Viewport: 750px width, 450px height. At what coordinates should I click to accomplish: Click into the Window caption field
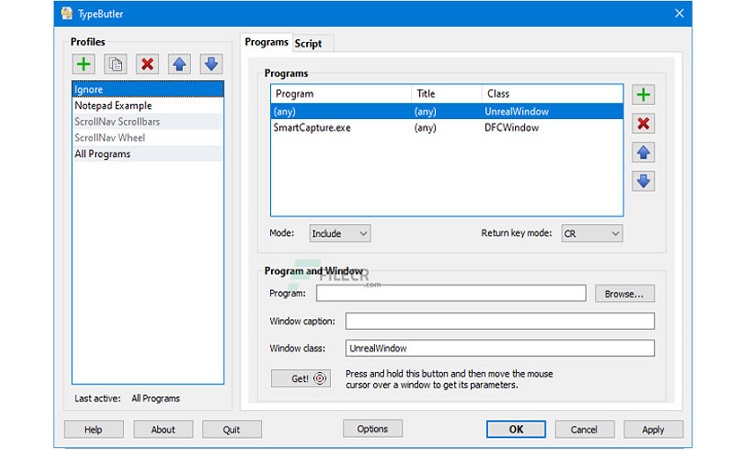pos(499,321)
